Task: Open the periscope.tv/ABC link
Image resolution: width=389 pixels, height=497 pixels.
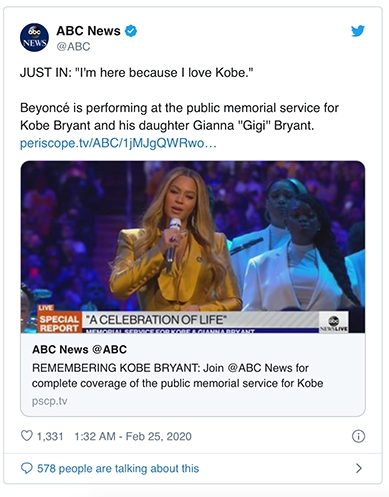Action: [x=118, y=143]
